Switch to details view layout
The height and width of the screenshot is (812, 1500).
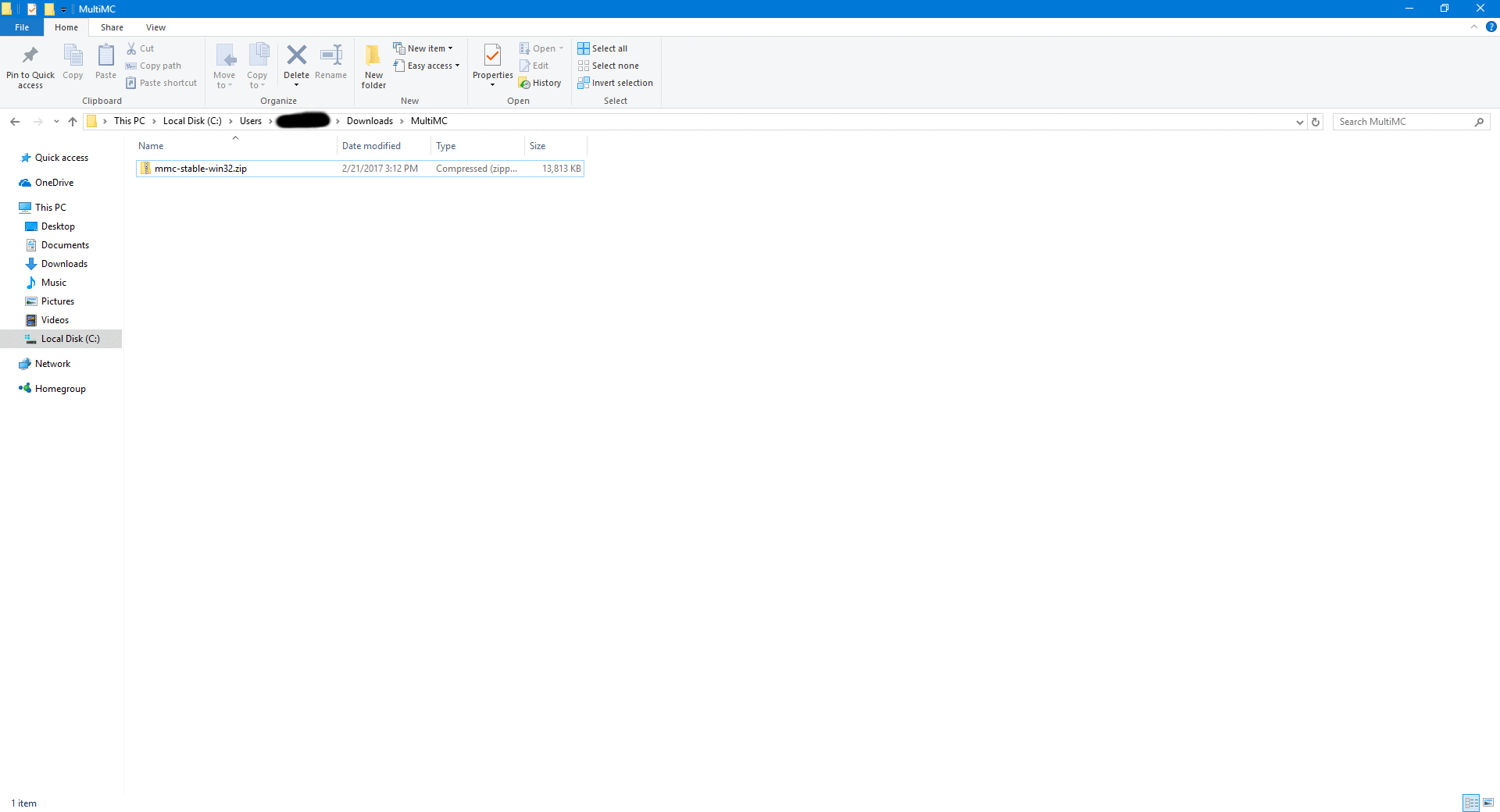coord(1471,803)
